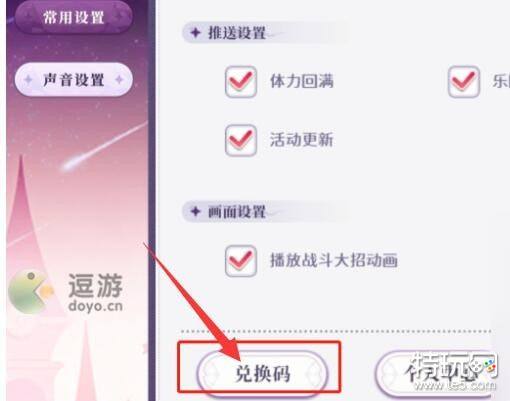Click the star icon beside 推送设置

coord(195,33)
